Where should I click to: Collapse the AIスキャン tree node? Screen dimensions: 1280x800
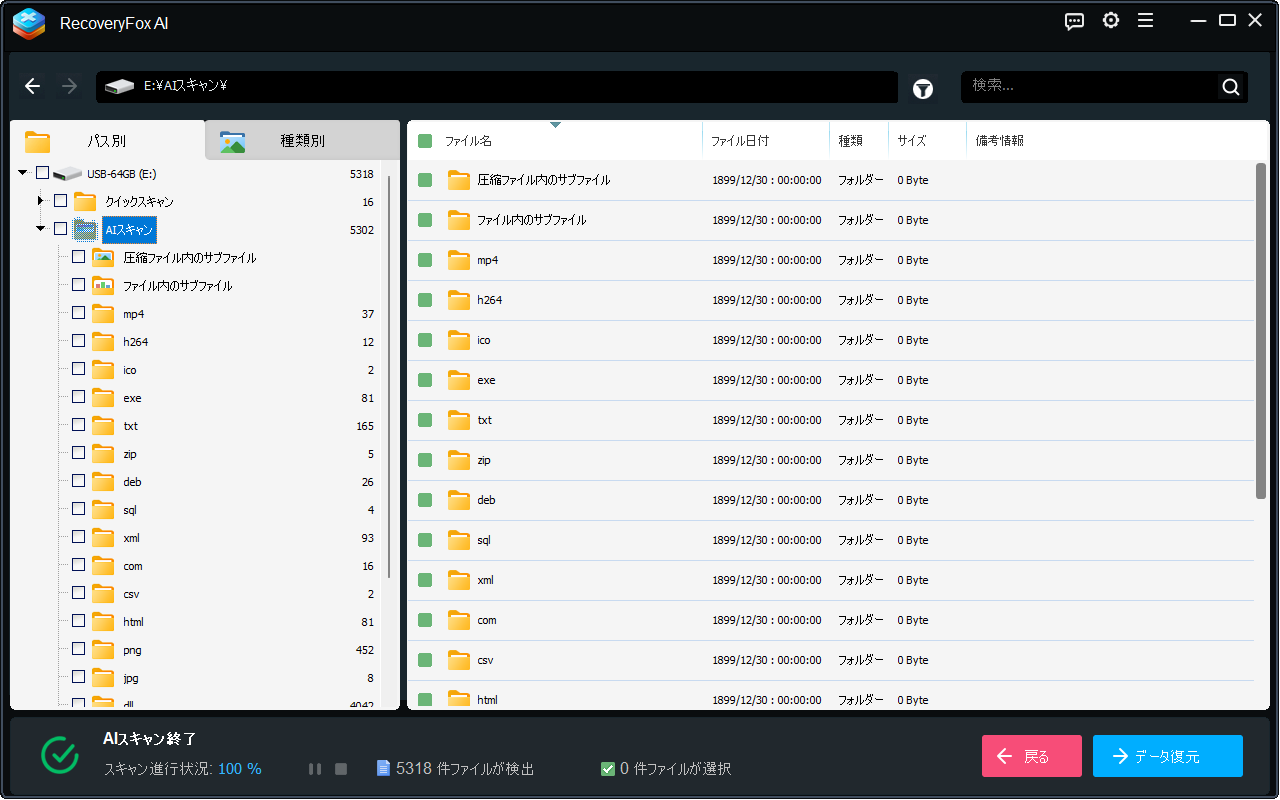(x=41, y=229)
